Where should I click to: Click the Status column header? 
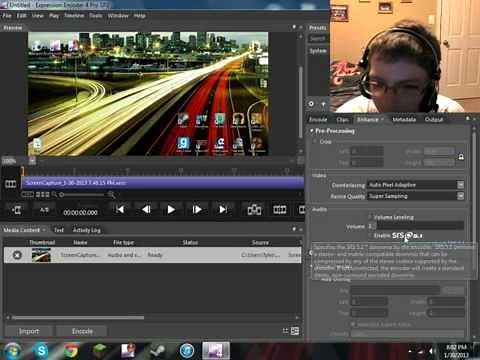[190, 242]
